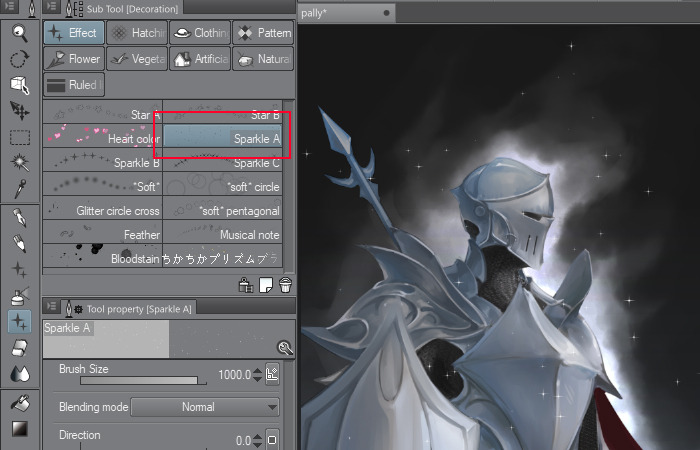Viewport: 700px width, 450px height.
Task: Switch to the Artificial sub tool group
Action: click(x=200, y=58)
